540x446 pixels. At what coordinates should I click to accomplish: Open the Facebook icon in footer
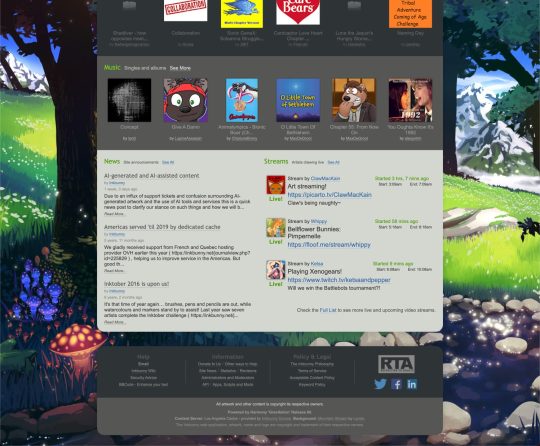pyautogui.click(x=396, y=384)
